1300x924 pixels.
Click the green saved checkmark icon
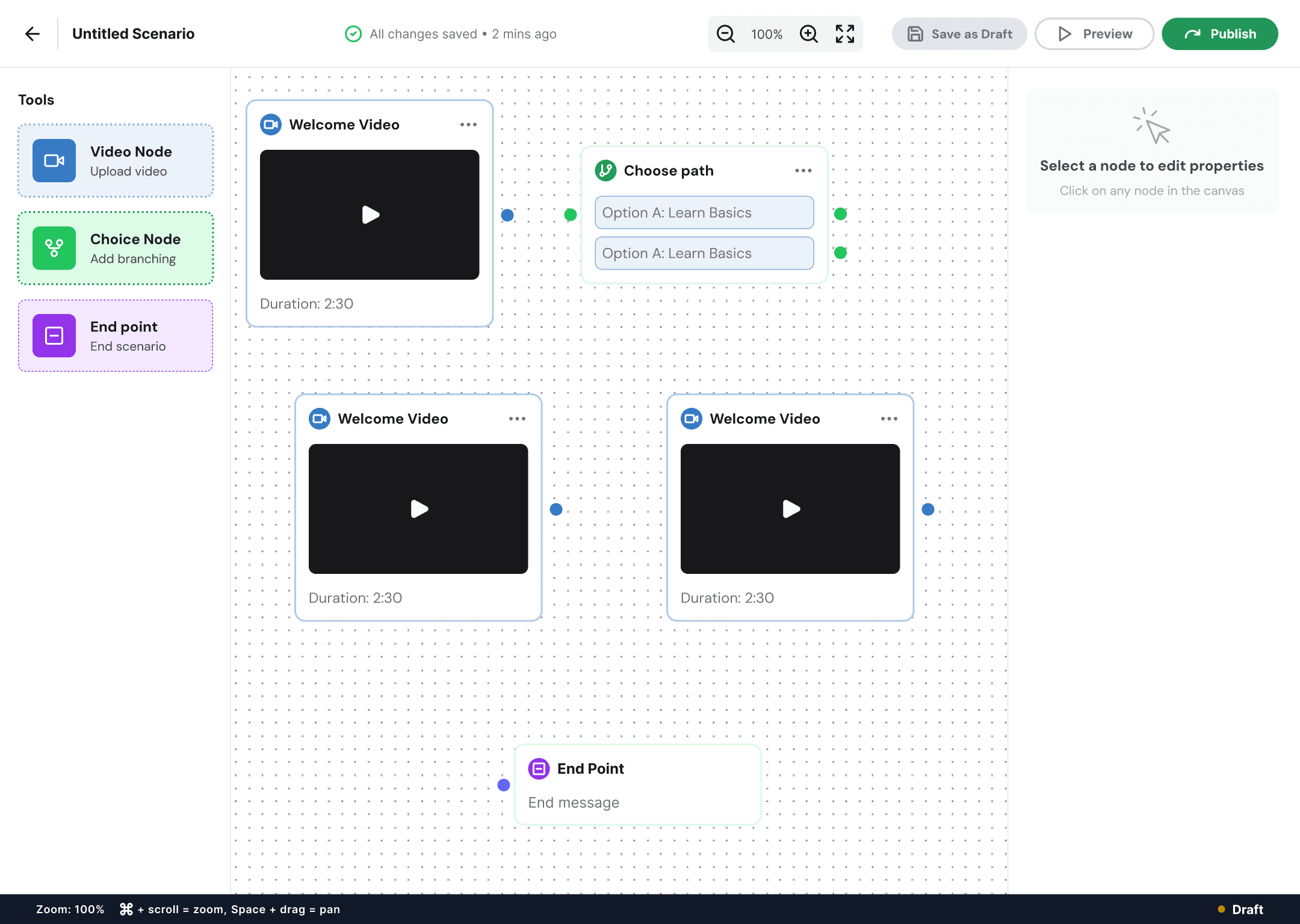click(x=353, y=34)
